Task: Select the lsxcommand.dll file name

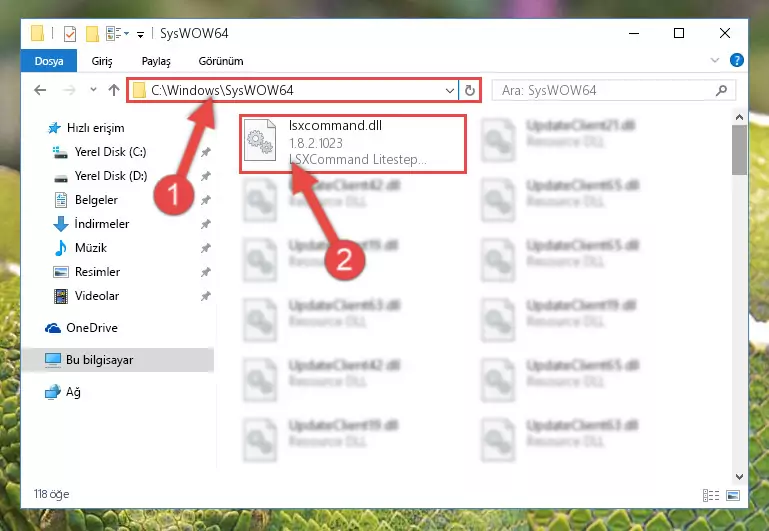Action: click(x=335, y=126)
